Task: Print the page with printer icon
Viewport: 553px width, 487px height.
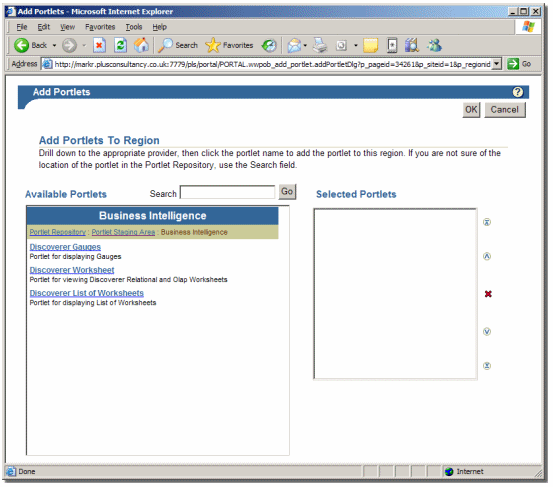Action: point(320,45)
